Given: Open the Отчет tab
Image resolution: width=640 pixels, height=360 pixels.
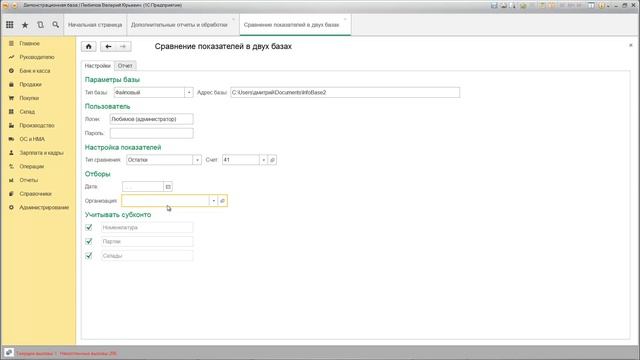Looking at the screenshot, I should (125, 66).
